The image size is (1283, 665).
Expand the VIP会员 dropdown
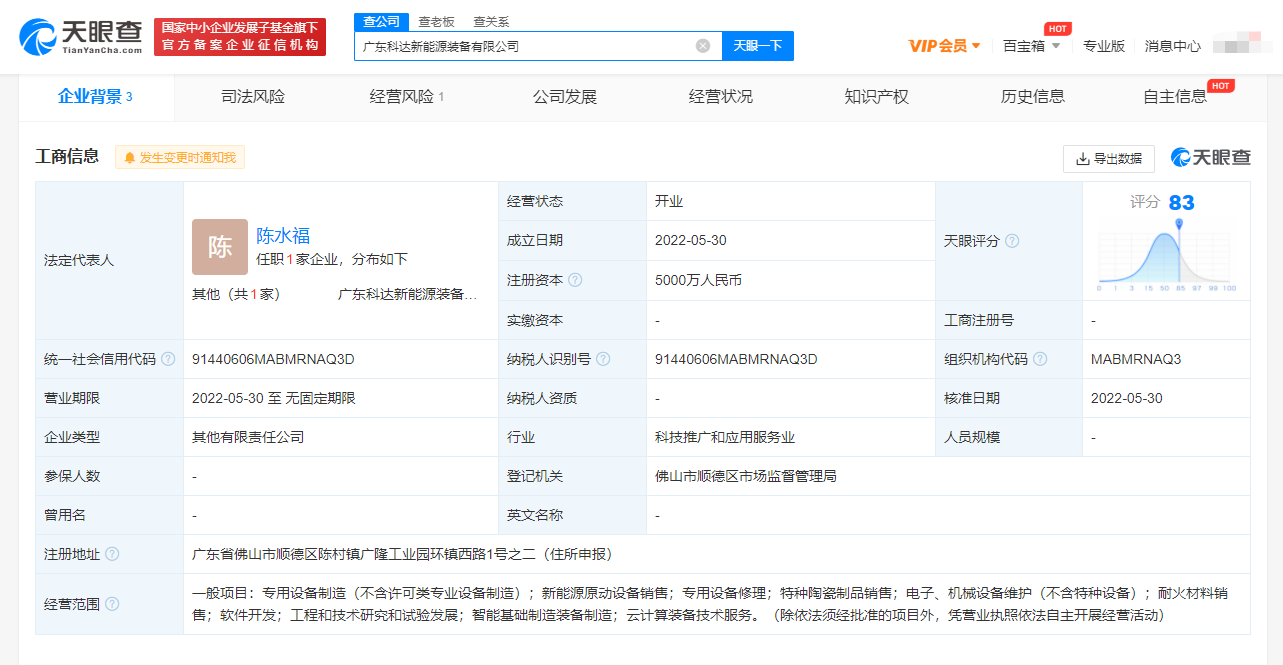(944, 45)
